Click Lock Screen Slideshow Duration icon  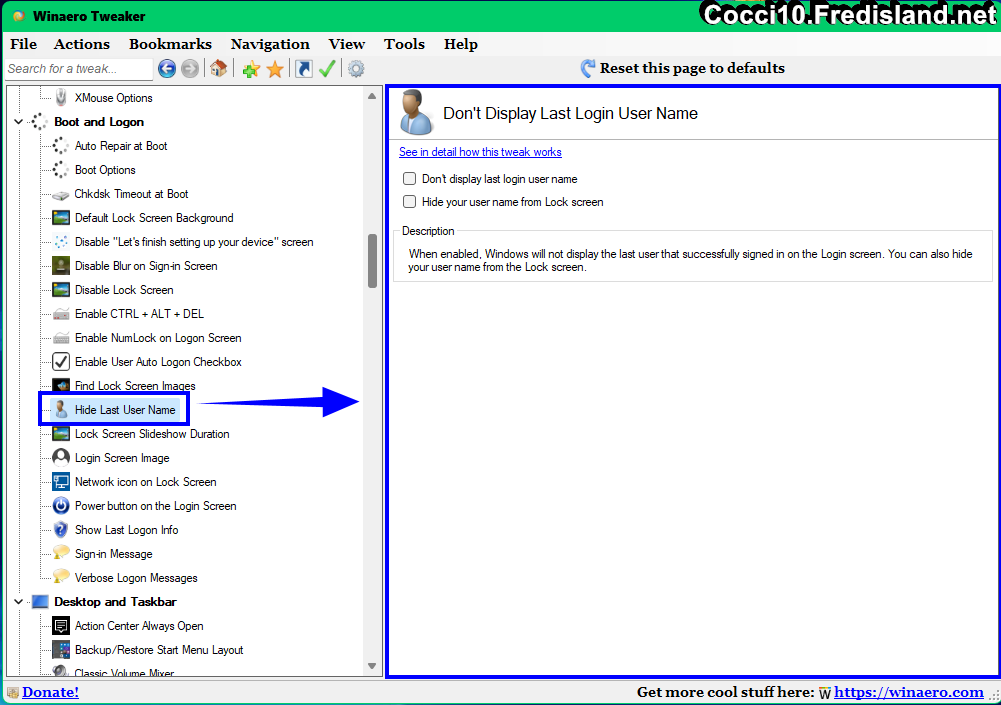61,434
